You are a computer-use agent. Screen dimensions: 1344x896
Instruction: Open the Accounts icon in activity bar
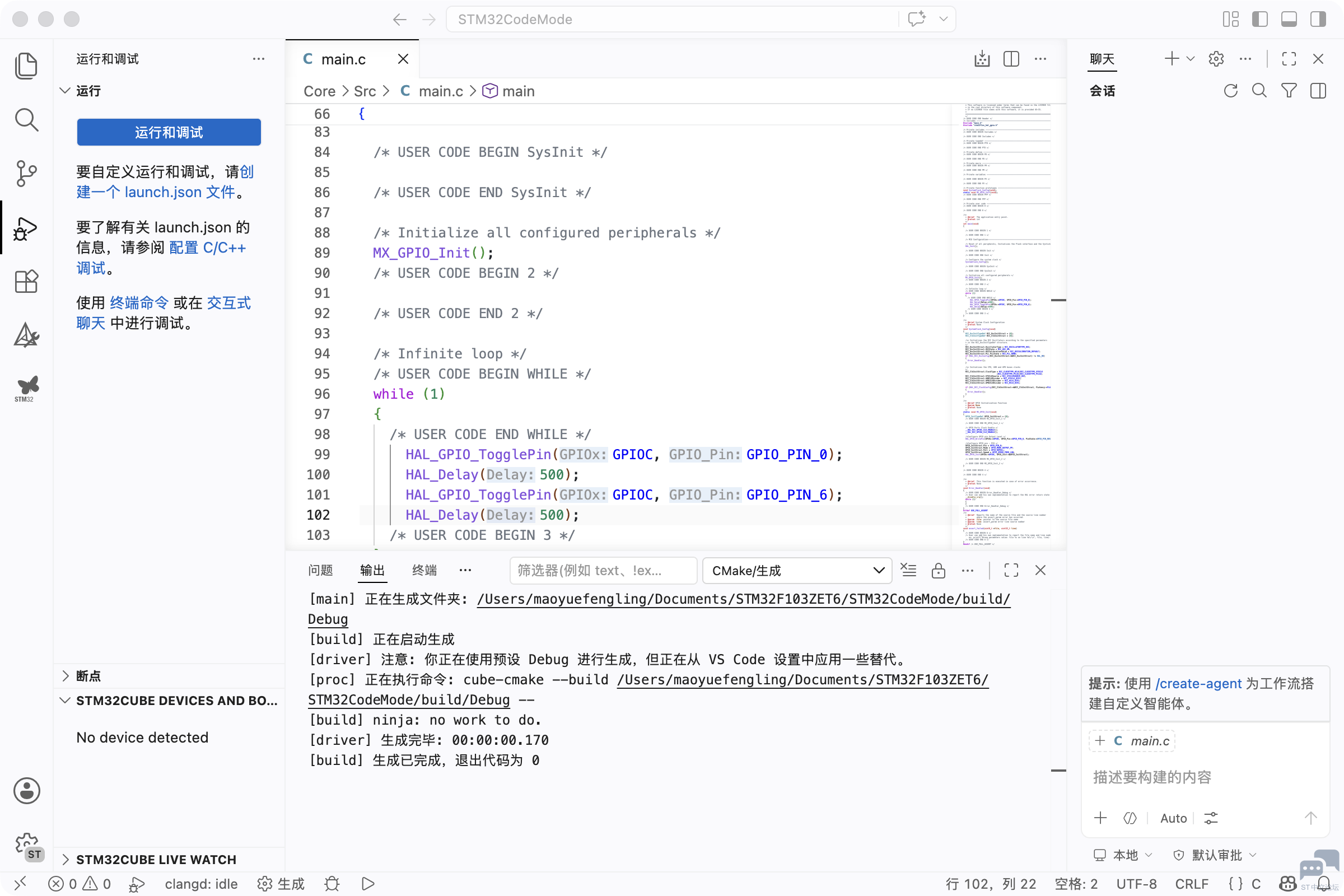26,791
